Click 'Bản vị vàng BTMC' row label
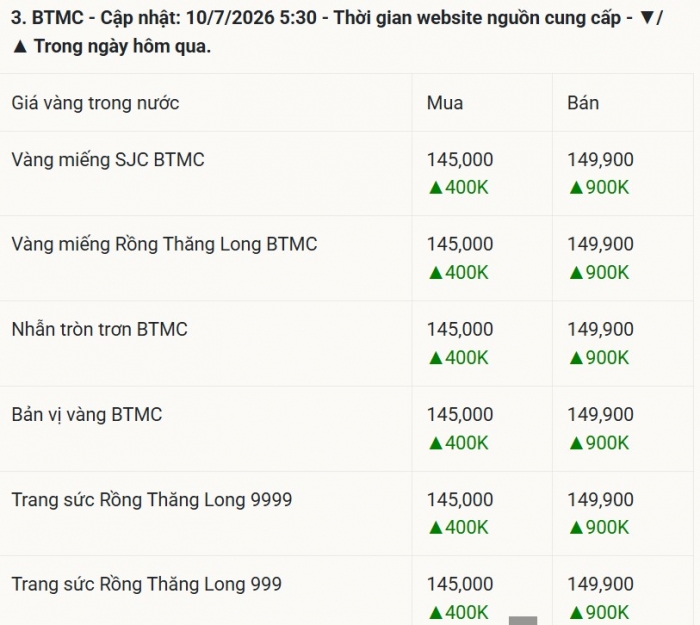Image resolution: width=700 pixels, height=625 pixels. [87, 415]
